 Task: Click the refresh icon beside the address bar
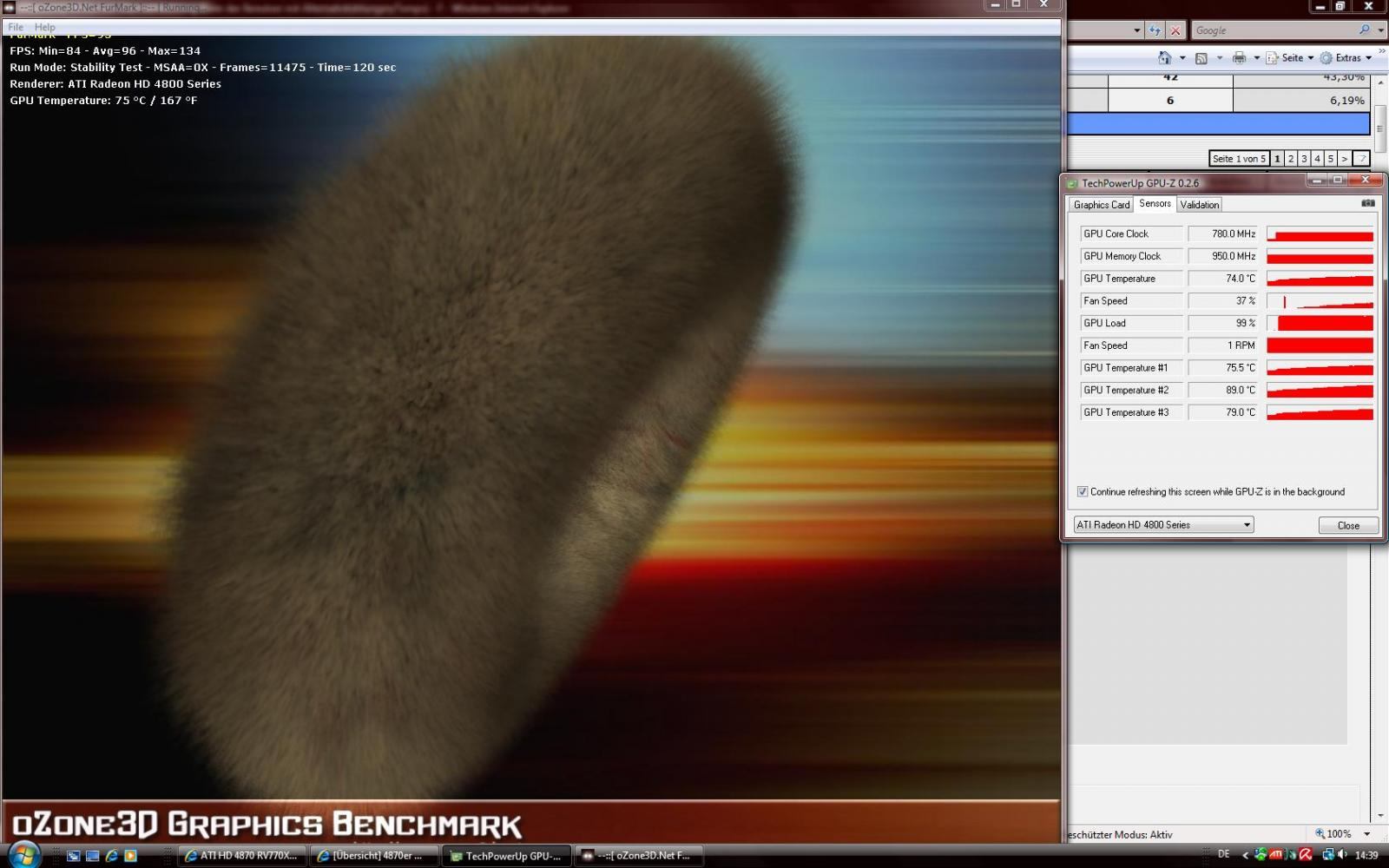[1155, 30]
